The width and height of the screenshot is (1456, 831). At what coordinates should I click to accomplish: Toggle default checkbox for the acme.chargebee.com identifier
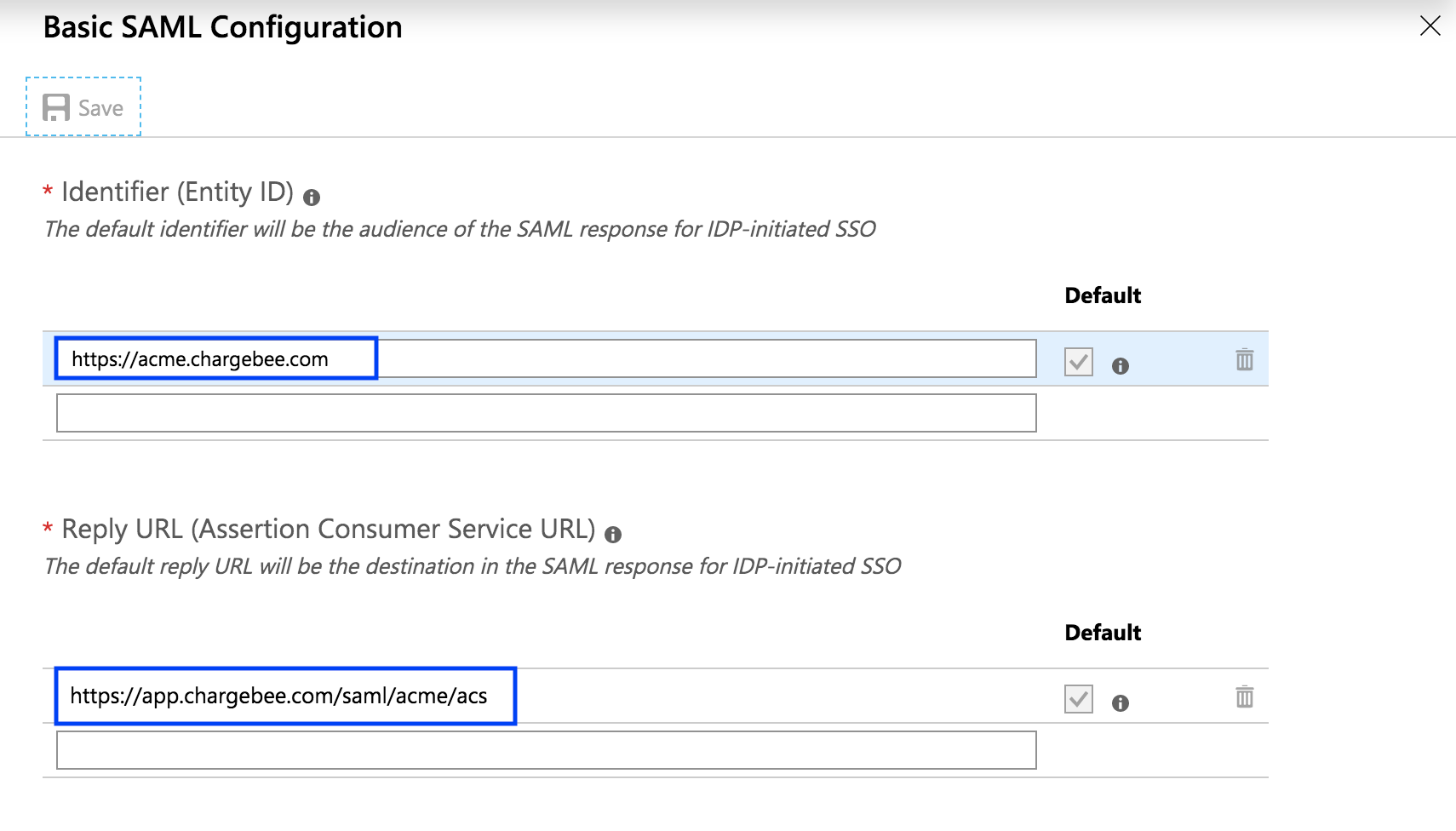(1078, 362)
